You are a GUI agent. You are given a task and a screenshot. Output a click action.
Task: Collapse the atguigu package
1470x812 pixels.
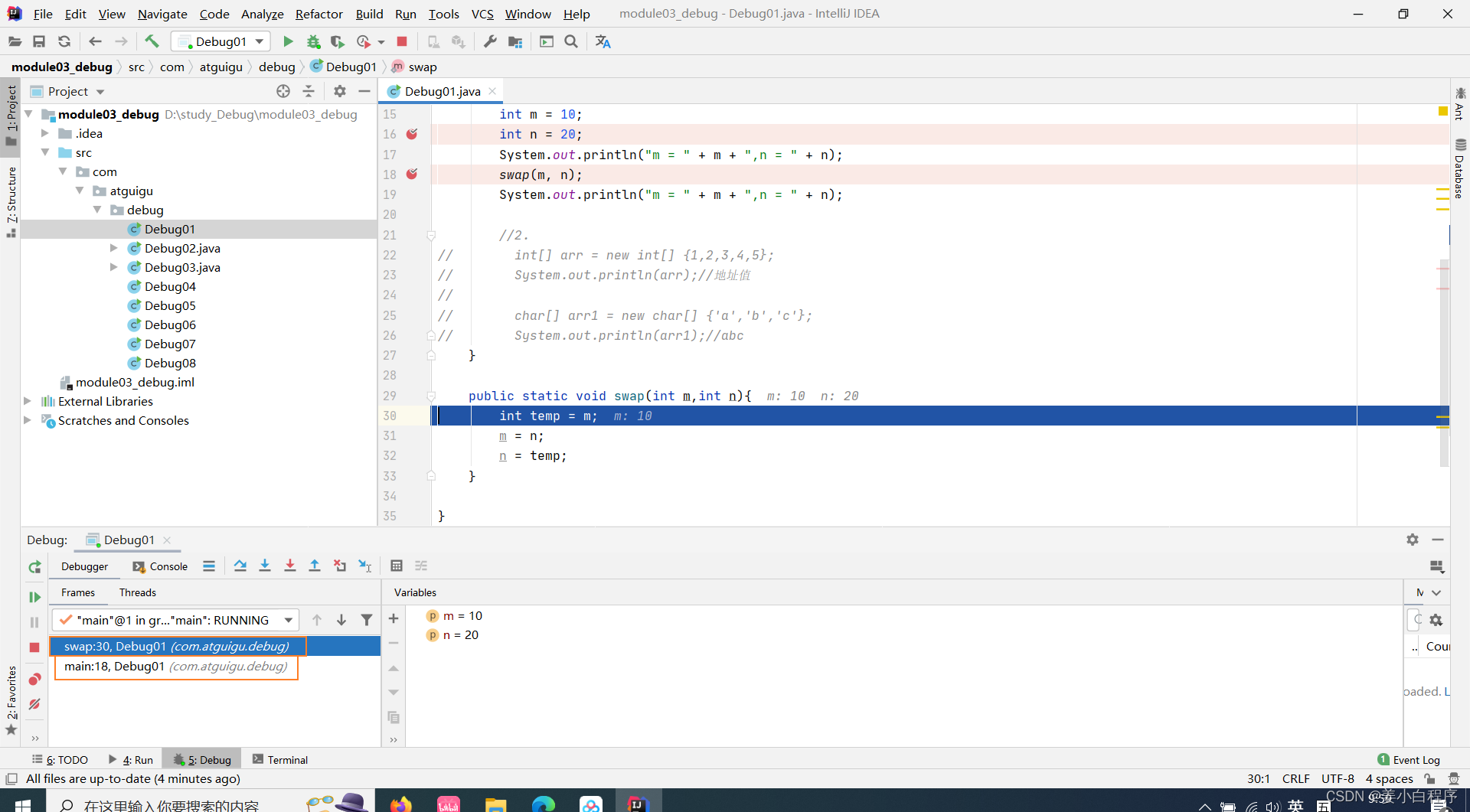pos(80,191)
